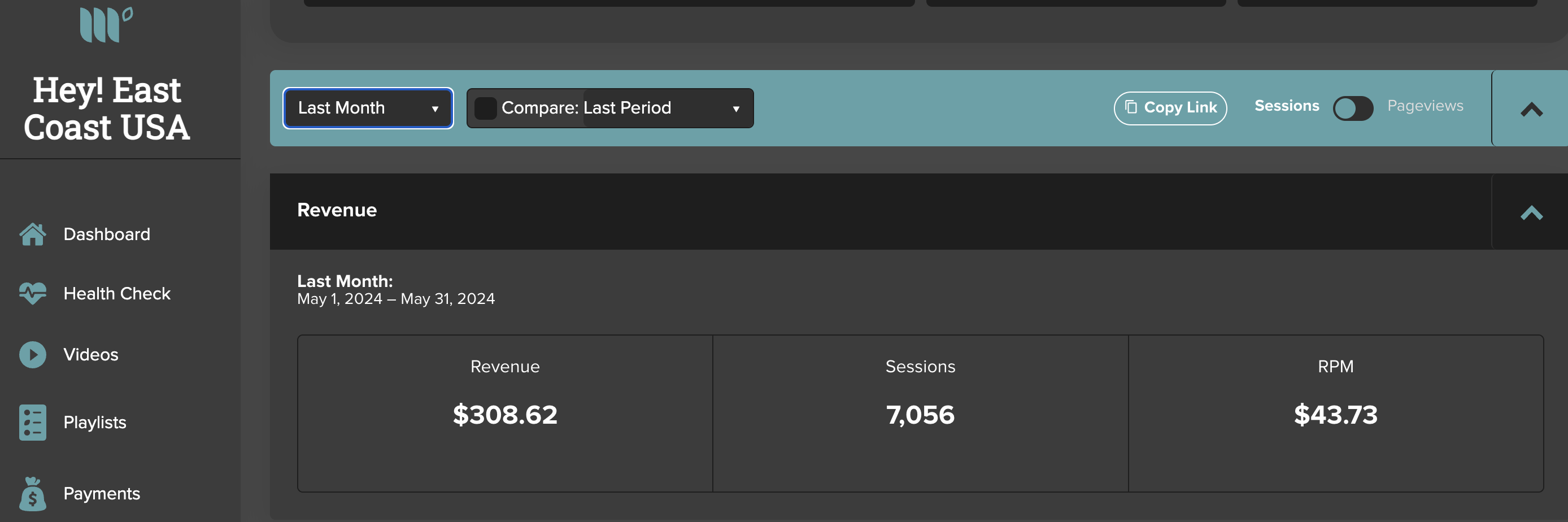Click the copy icon in Copy Link
Screen dimensions: 1568x522
(1131, 107)
